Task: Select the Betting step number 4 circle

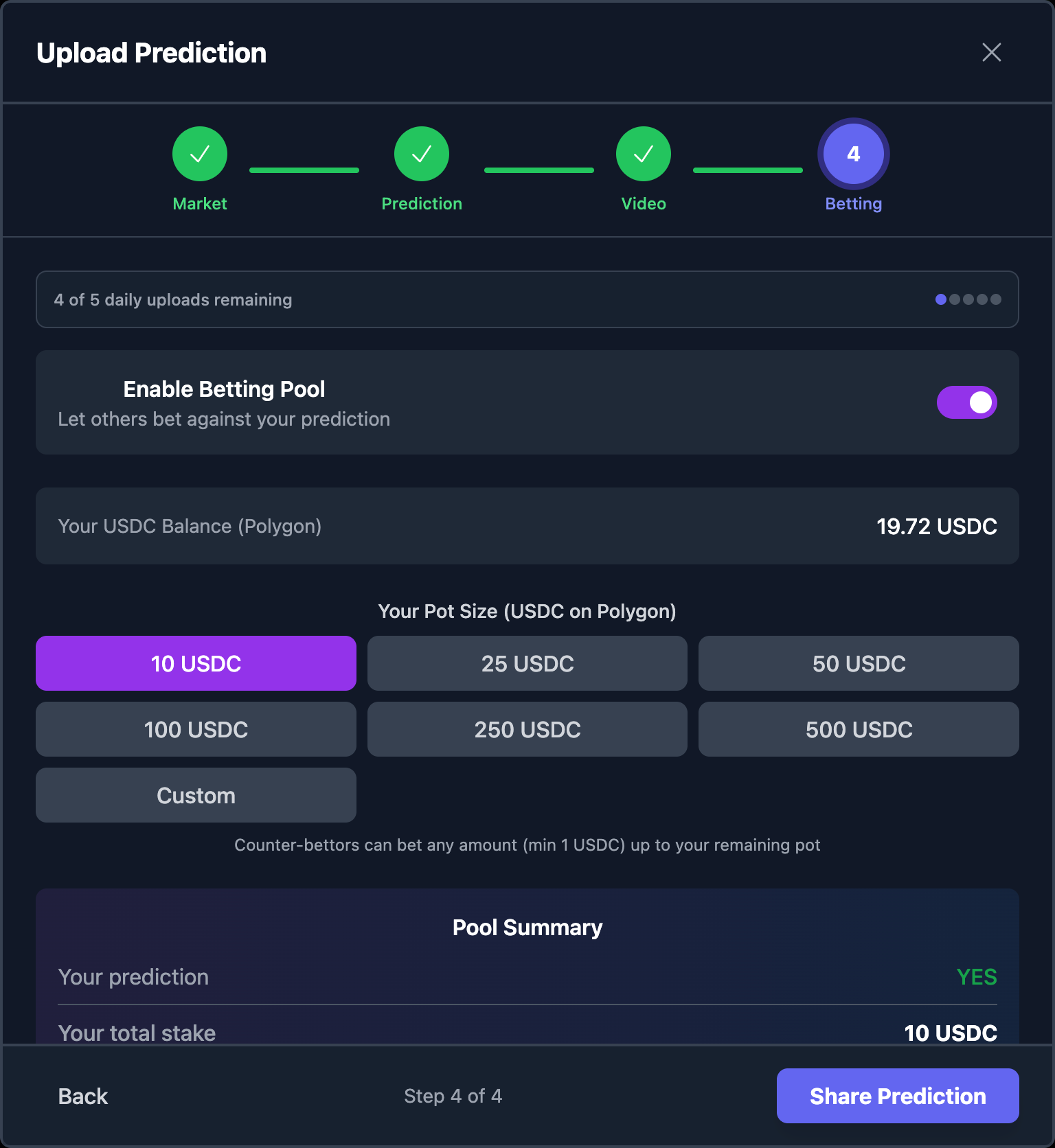Action: coord(852,153)
